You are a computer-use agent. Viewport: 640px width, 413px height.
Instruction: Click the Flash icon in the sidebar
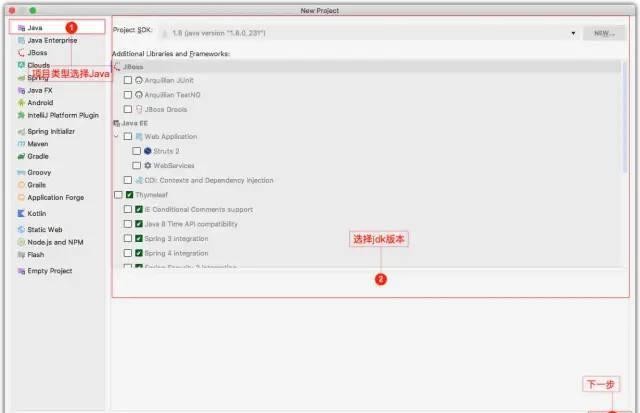click(21, 255)
